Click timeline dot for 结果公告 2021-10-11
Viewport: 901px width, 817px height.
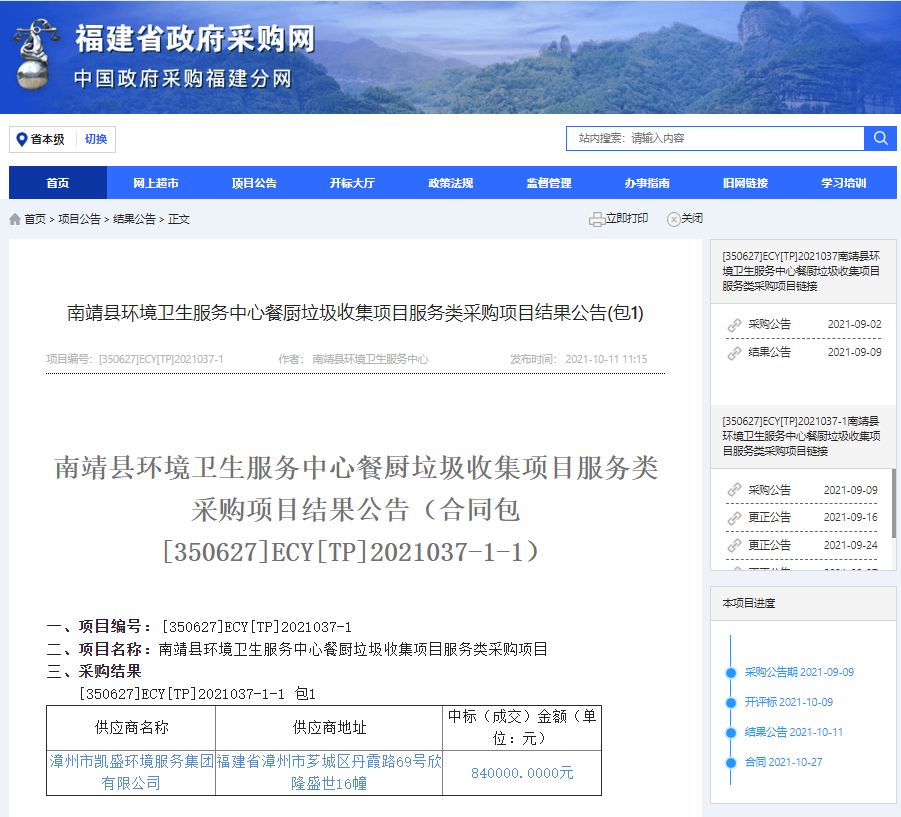click(731, 733)
